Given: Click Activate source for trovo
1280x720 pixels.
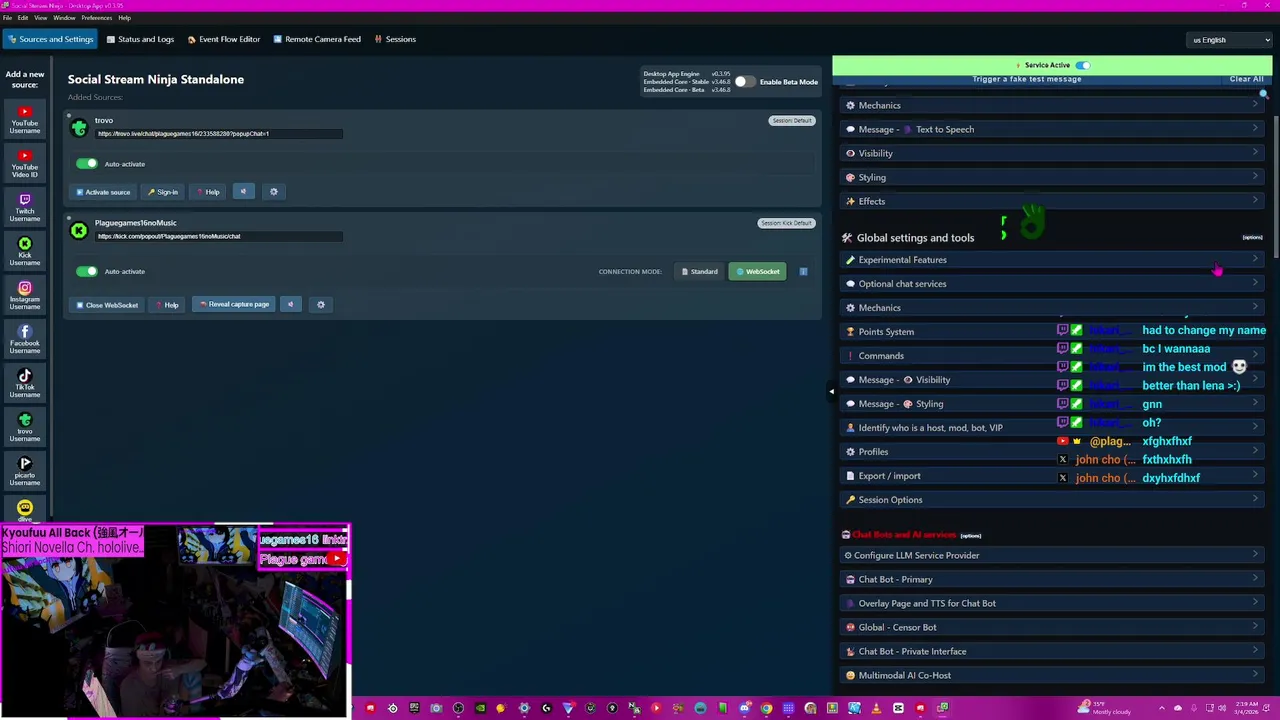Looking at the screenshot, I should pos(103,192).
